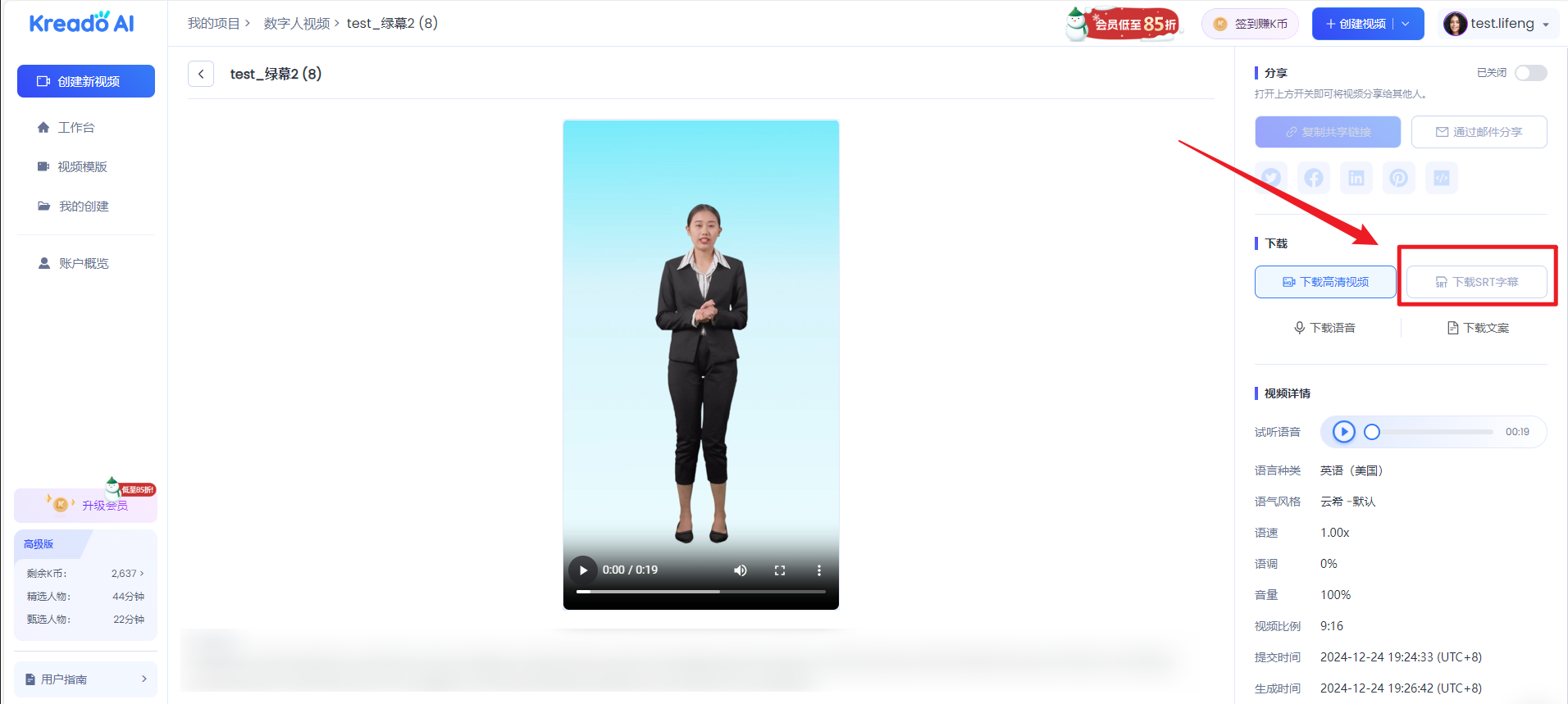Expand the 创建视频 dropdown arrow
1568x704 pixels.
(x=1406, y=24)
